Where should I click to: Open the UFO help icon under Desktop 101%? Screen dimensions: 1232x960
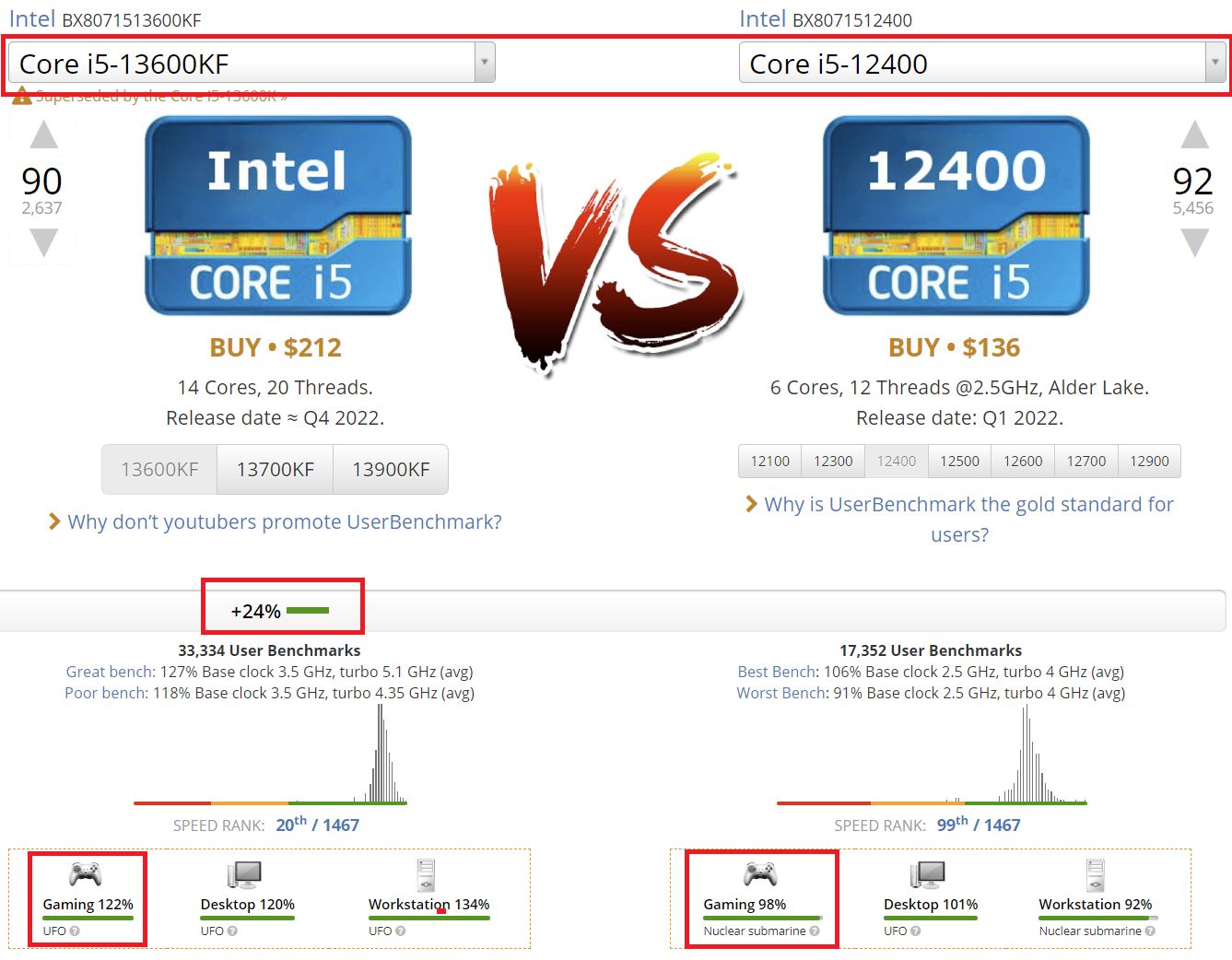pyautogui.click(x=915, y=931)
